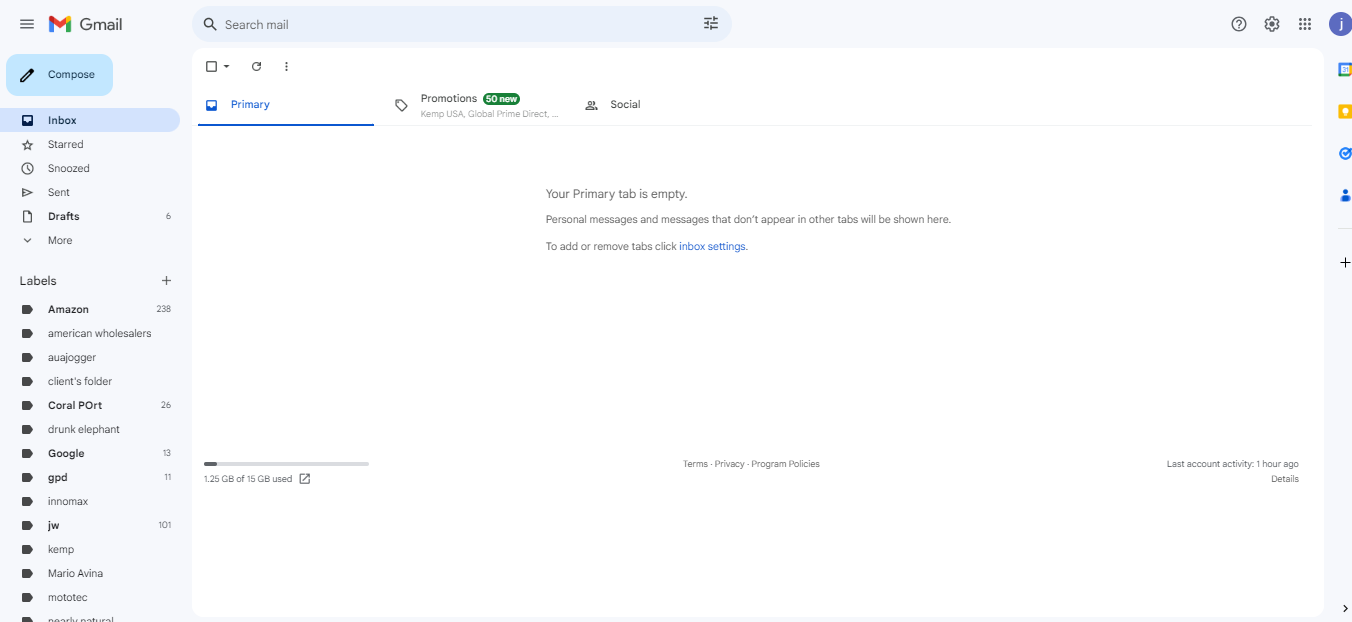The height and width of the screenshot is (622, 1352).
Task: Expand the select dropdown arrow
Action: pos(227,67)
